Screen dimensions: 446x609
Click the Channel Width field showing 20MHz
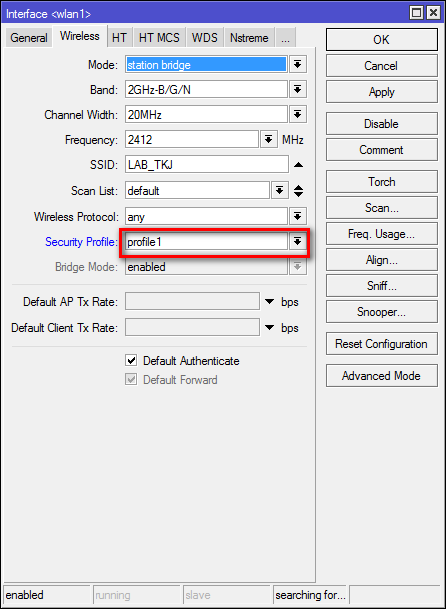[206, 115]
